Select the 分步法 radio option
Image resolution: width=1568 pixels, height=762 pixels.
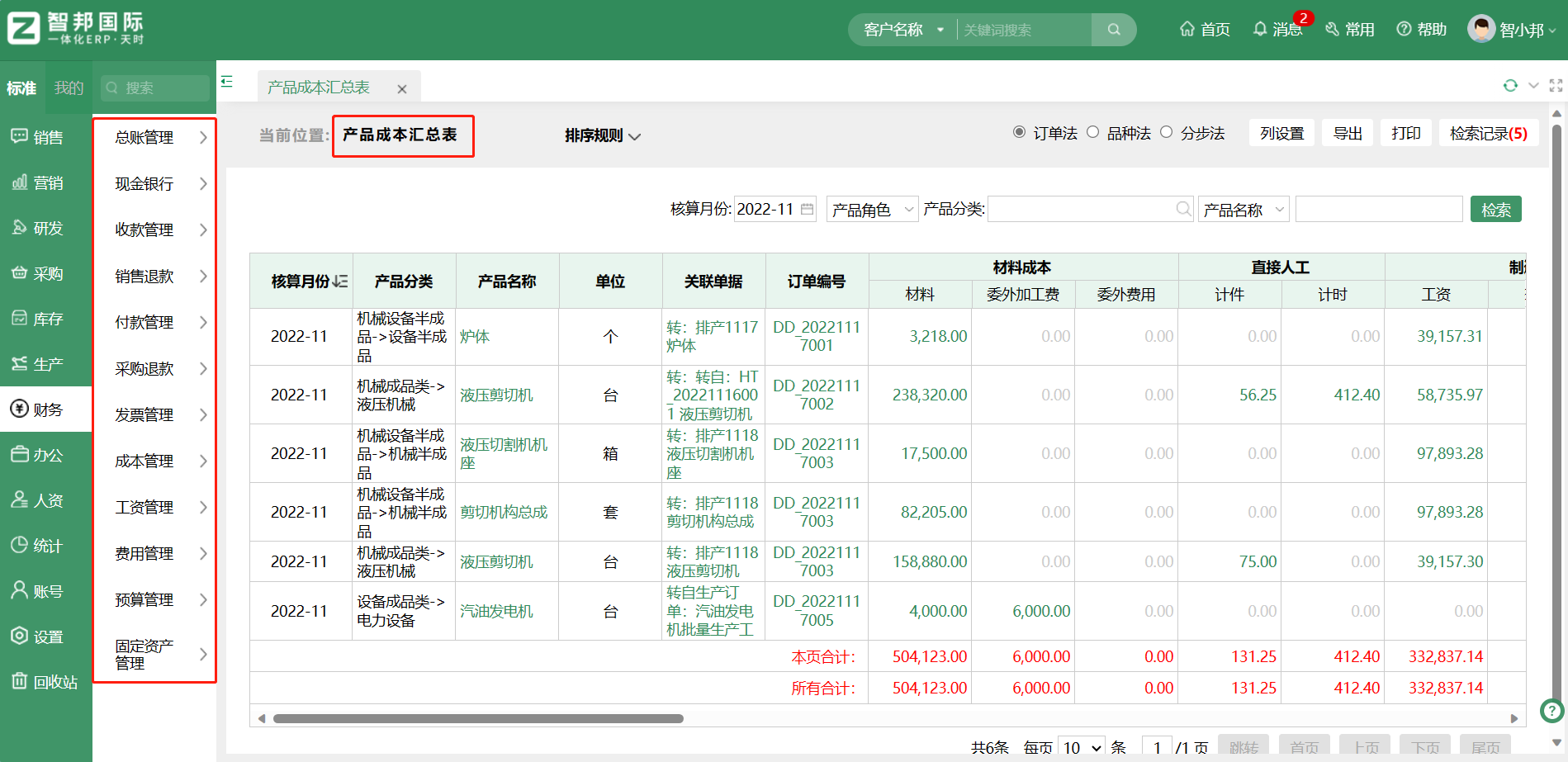[x=1166, y=132]
